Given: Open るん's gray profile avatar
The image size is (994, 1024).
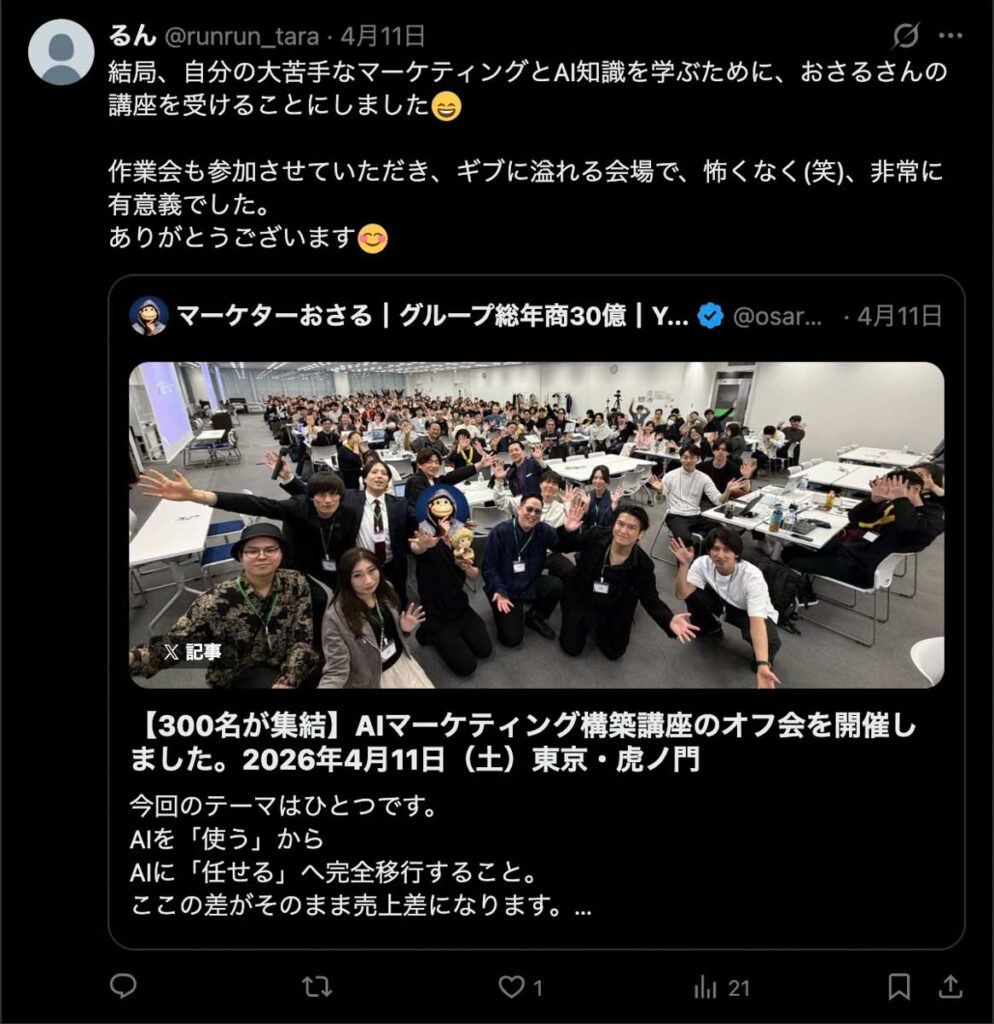Looking at the screenshot, I should tap(61, 52).
